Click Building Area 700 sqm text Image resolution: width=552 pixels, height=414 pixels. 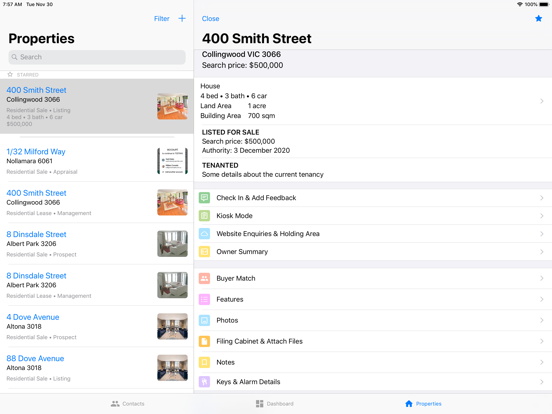tap(238, 115)
